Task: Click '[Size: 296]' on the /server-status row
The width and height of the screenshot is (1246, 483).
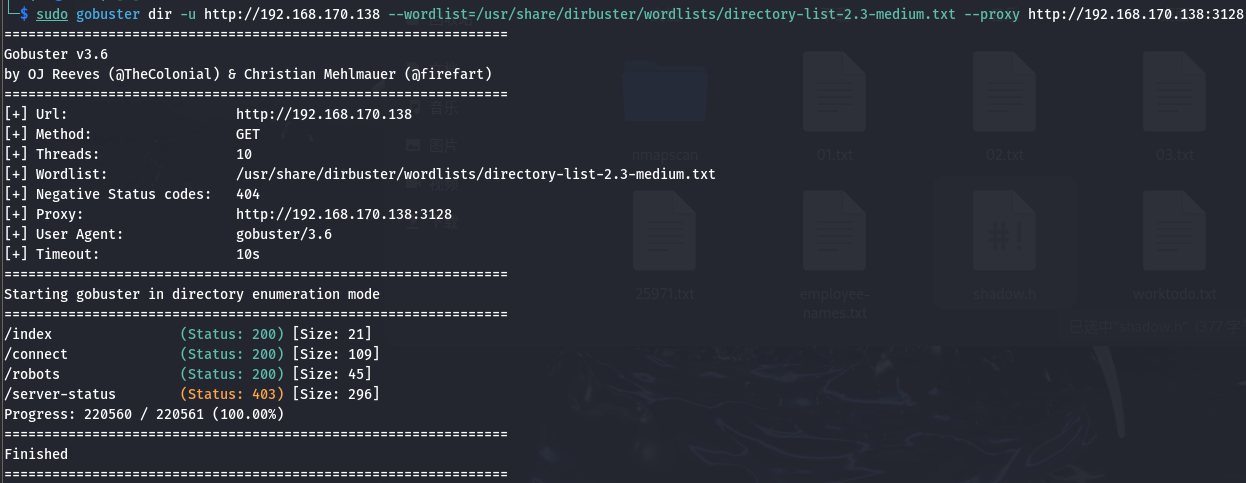Action: tap(336, 394)
